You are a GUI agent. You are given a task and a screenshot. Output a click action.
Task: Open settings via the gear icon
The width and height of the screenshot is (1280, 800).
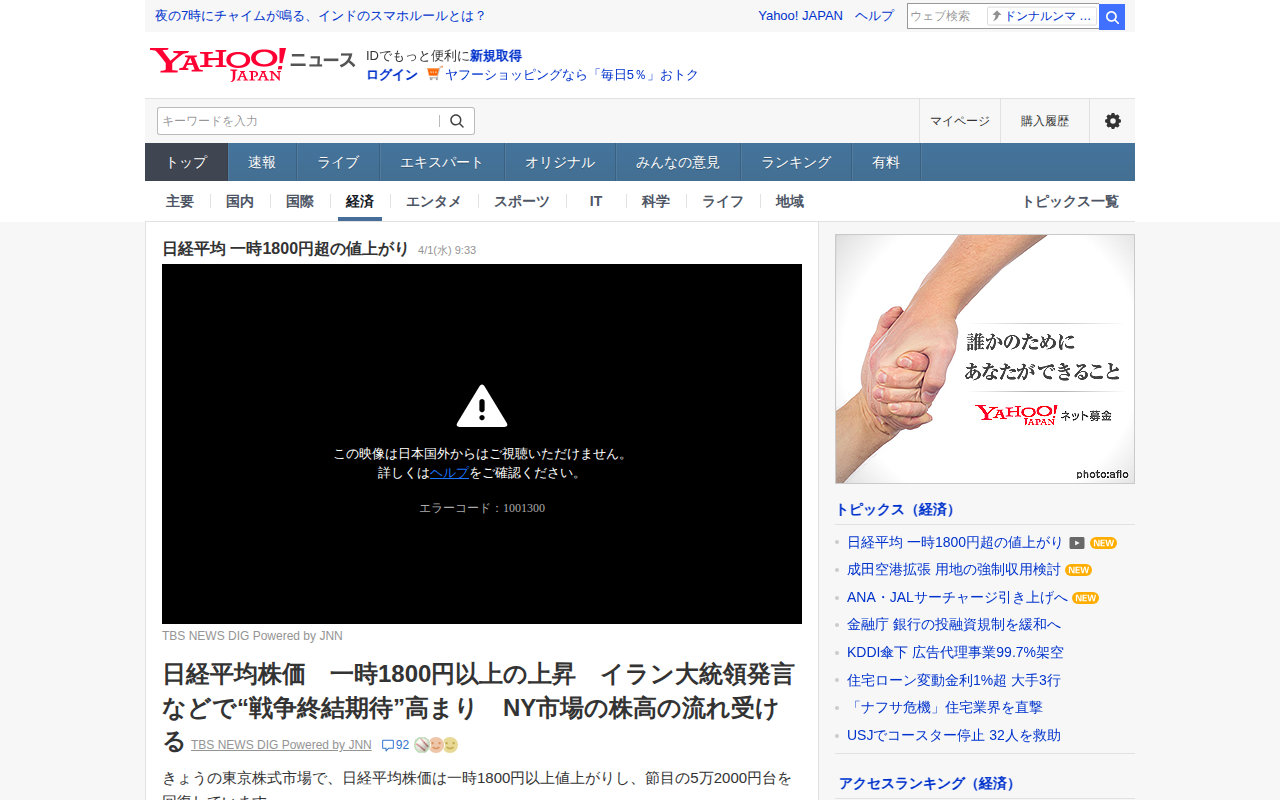click(1112, 121)
